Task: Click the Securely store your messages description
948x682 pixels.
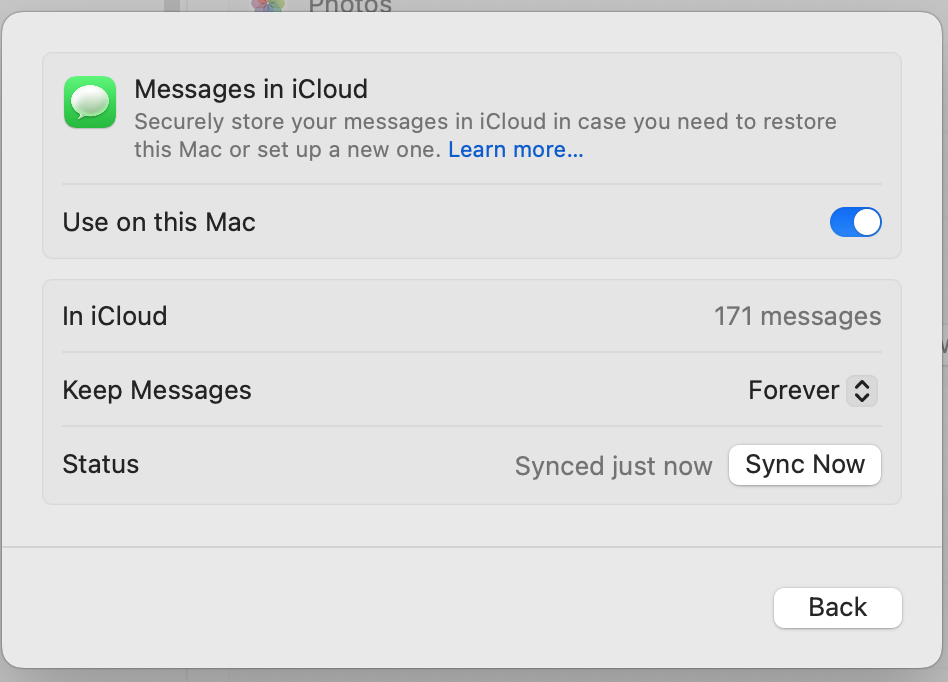Action: pyautogui.click(x=485, y=123)
